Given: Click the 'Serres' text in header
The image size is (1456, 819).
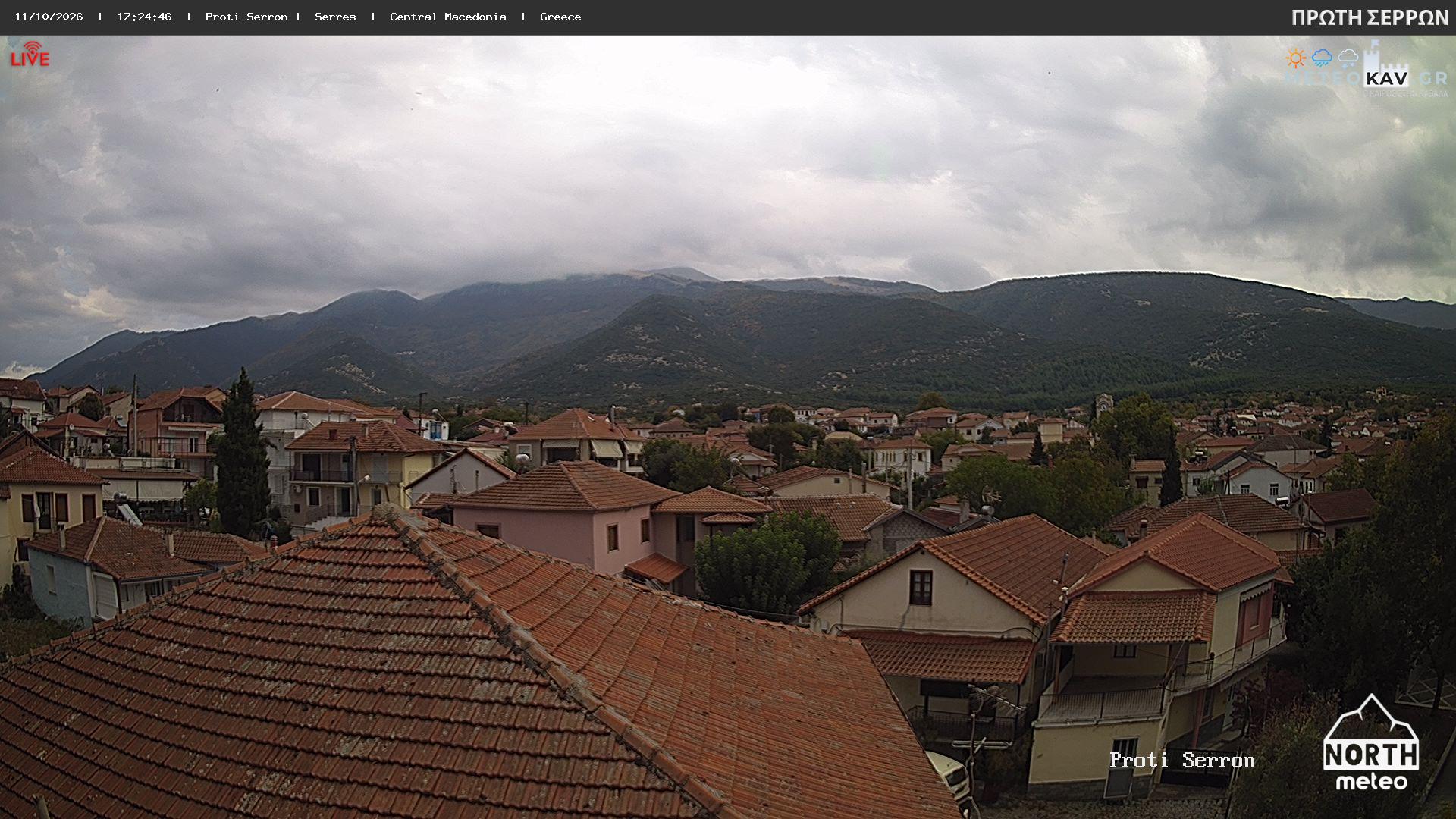Looking at the screenshot, I should [335, 17].
